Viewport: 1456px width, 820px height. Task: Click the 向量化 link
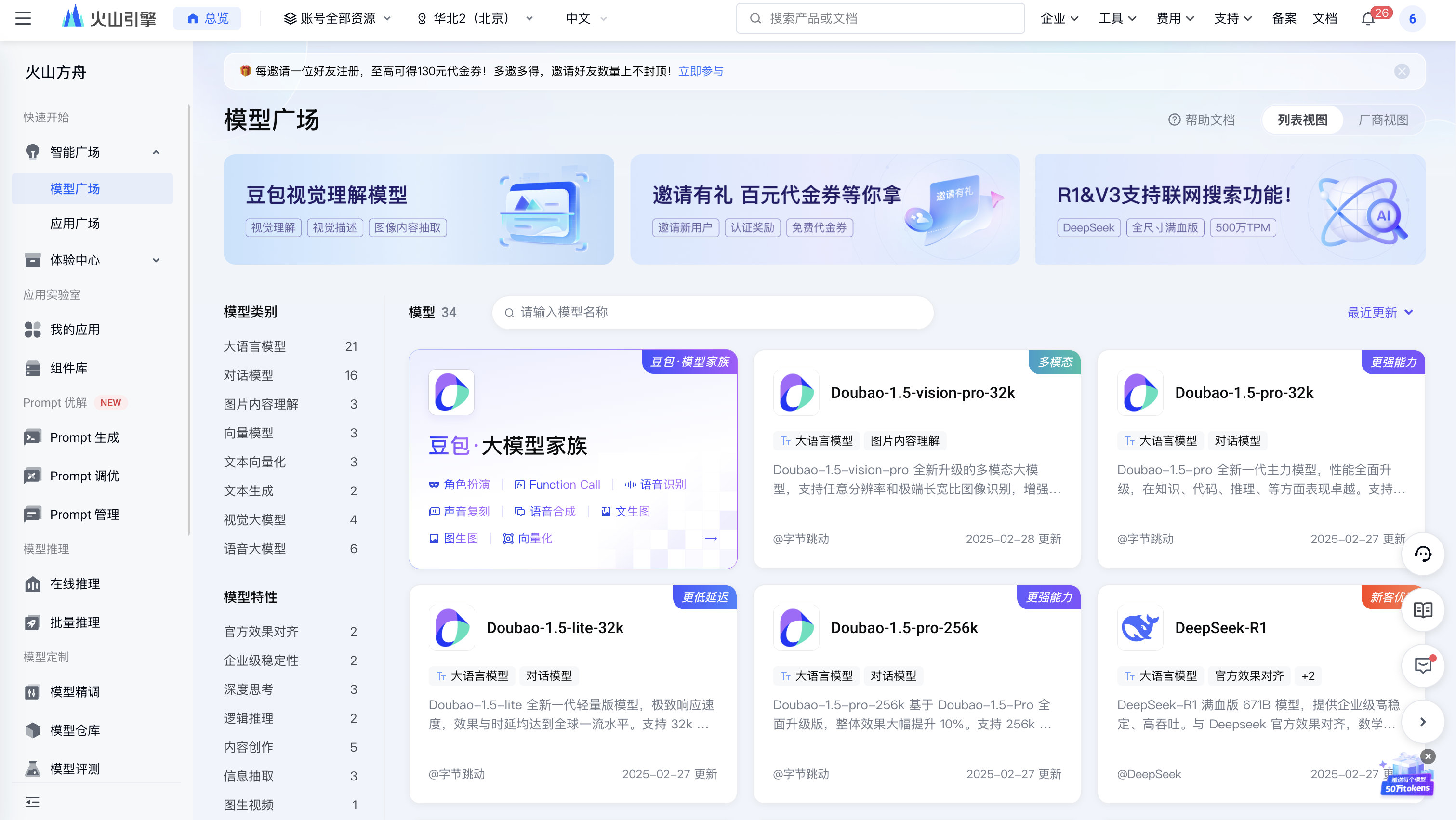(x=528, y=539)
